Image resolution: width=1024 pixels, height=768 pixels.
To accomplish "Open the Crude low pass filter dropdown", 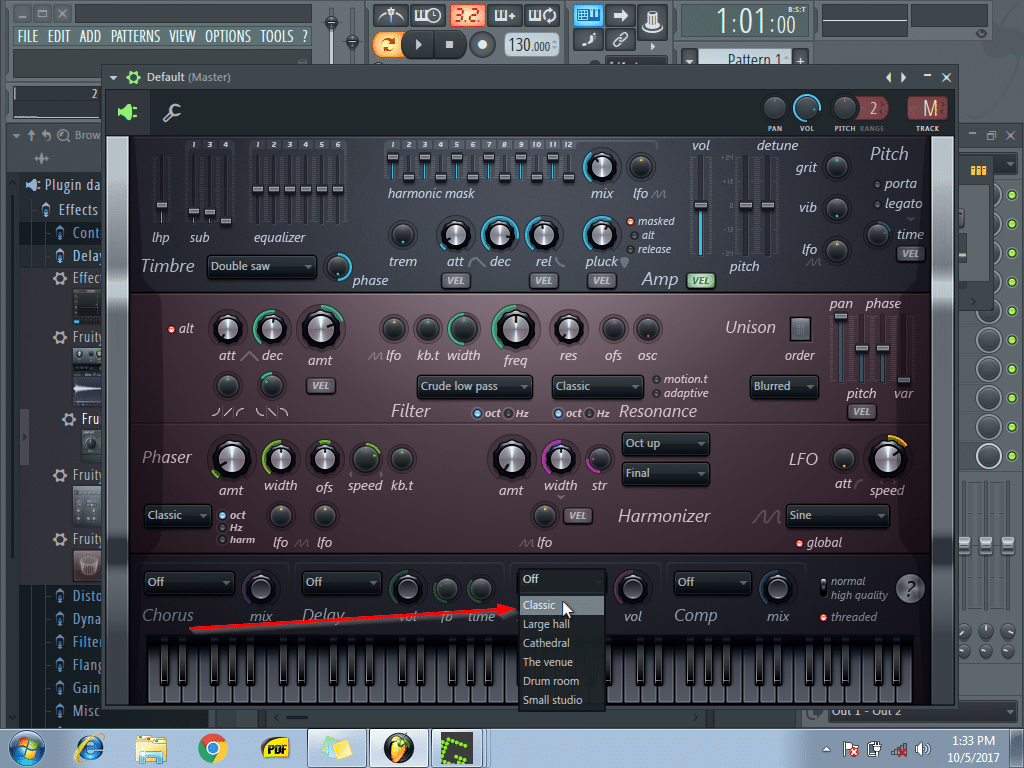I will pyautogui.click(x=475, y=386).
